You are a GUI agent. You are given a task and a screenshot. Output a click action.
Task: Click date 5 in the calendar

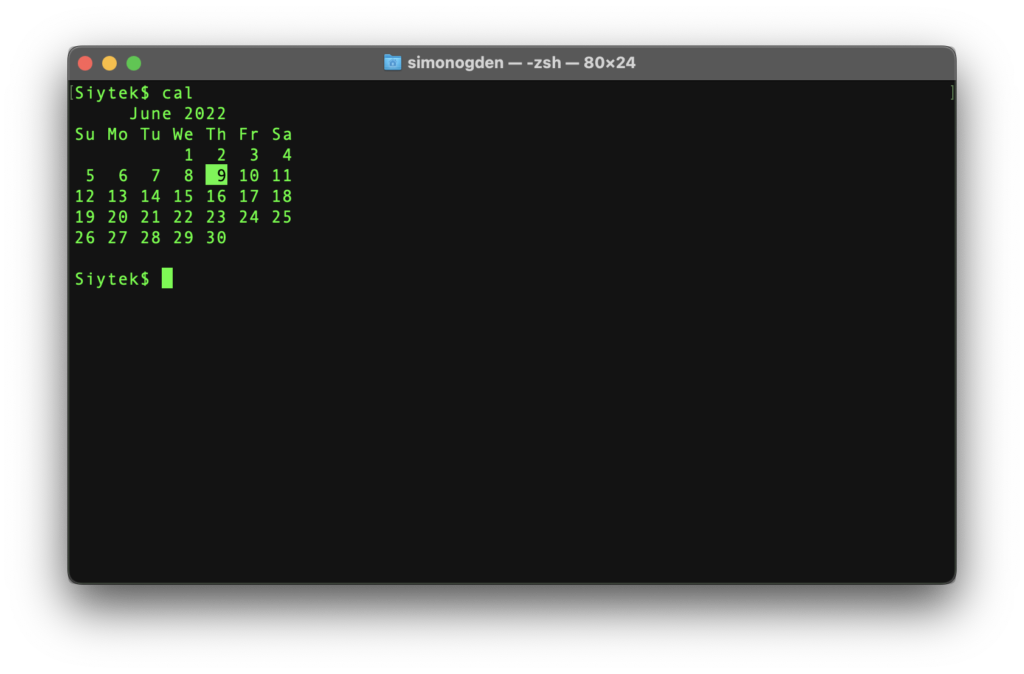click(90, 176)
